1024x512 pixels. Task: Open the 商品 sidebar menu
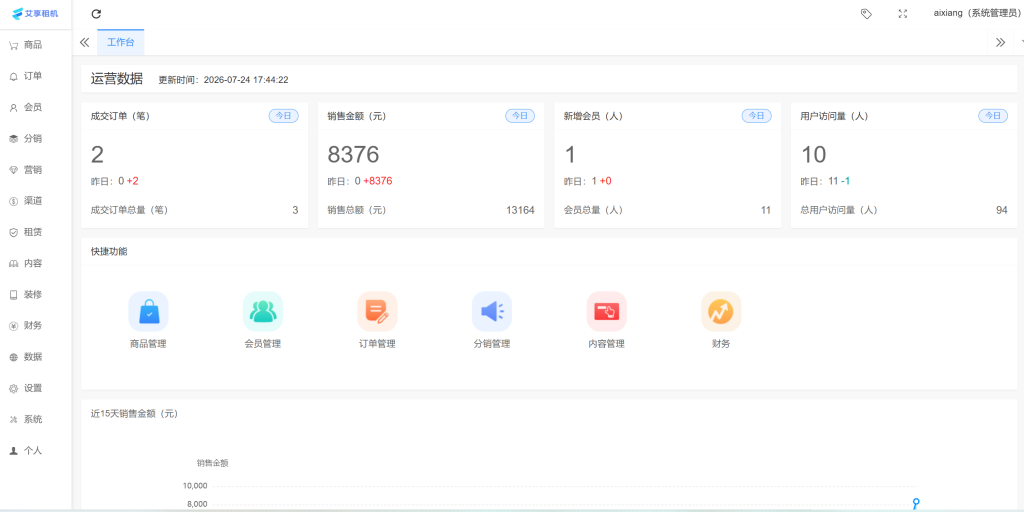tap(35, 45)
